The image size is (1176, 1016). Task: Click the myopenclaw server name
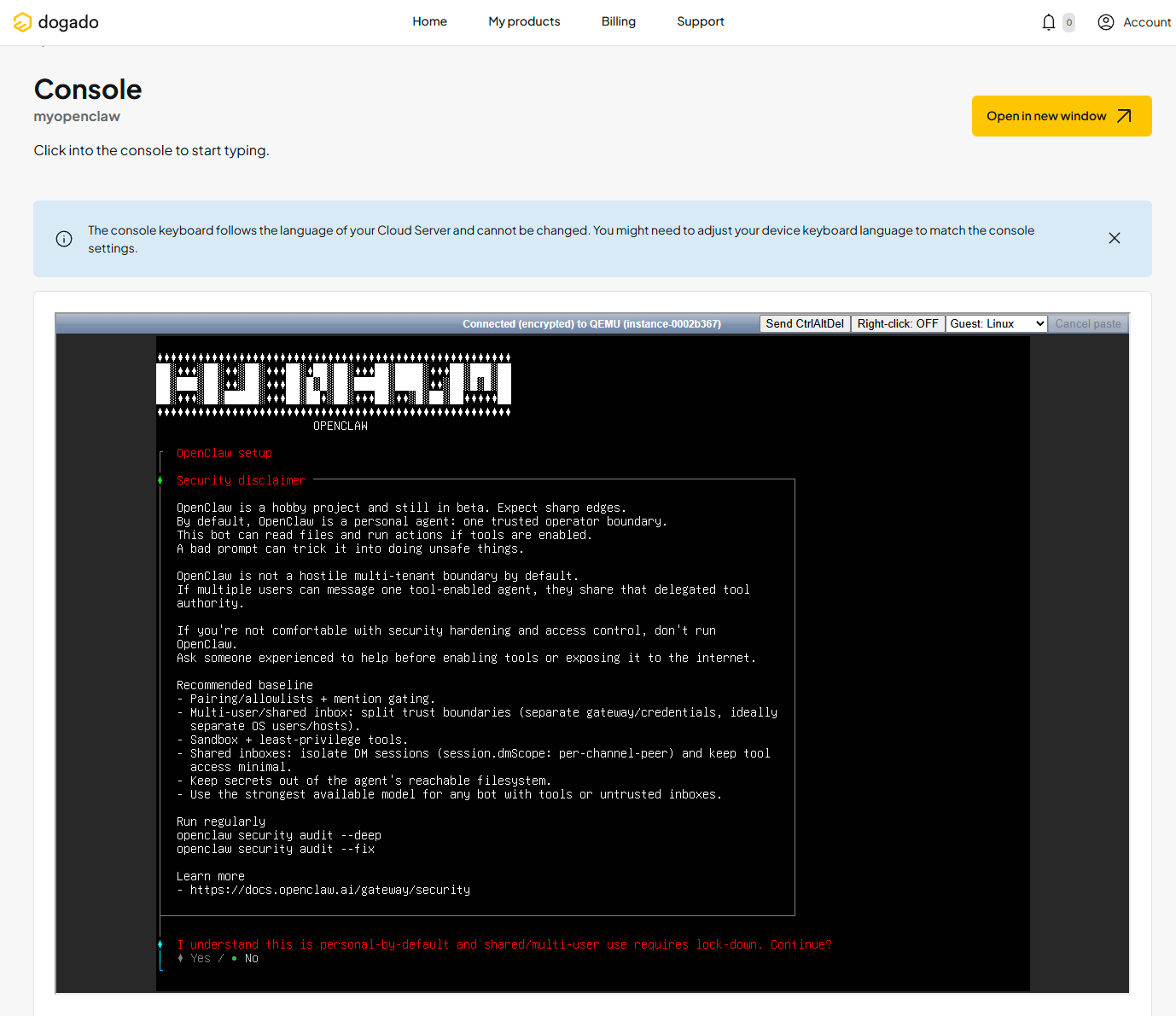(x=77, y=116)
